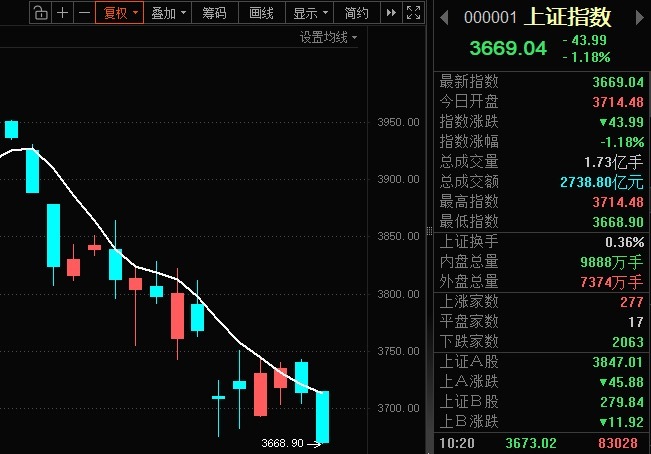Image resolution: width=651 pixels, height=454 pixels.
Task: Click the 3668.90 low price annotation
Action: [282, 443]
